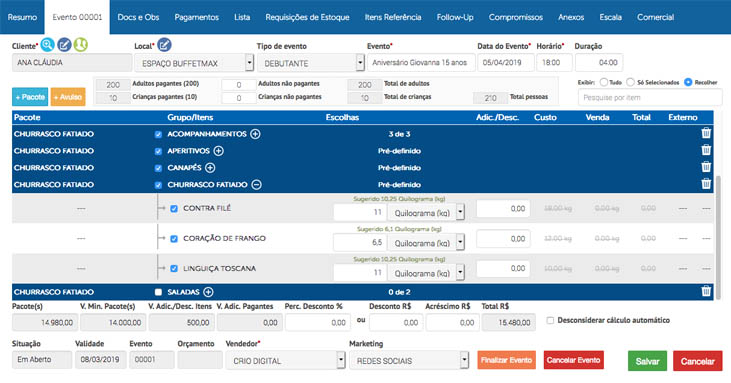Image resolution: width=731 pixels, height=383 pixels.
Task: Open Escala tab
Action: (x=610, y=17)
